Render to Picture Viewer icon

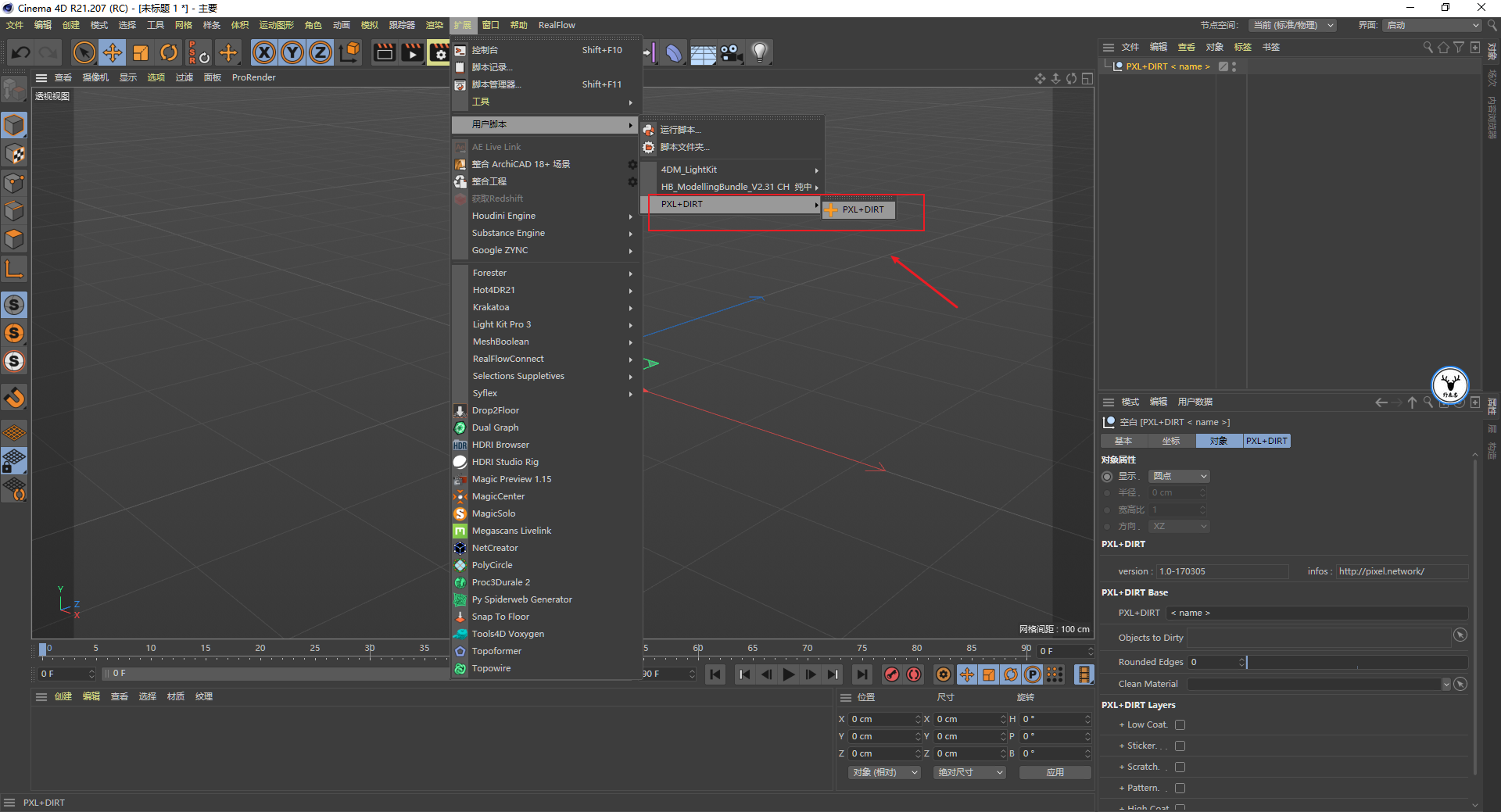pyautogui.click(x=412, y=52)
